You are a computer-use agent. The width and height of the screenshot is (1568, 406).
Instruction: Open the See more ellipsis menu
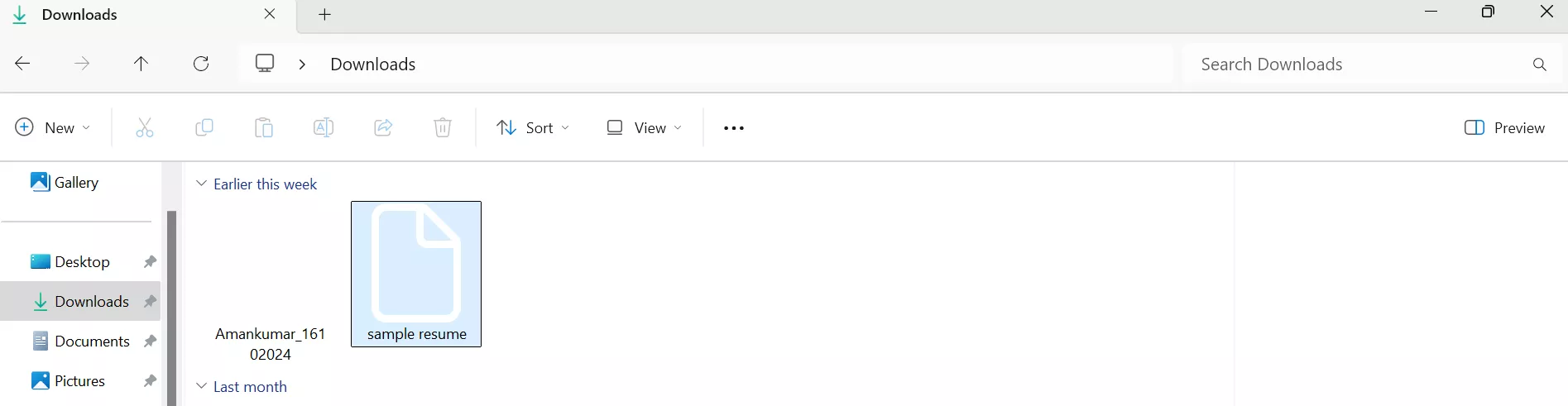pyautogui.click(x=734, y=127)
